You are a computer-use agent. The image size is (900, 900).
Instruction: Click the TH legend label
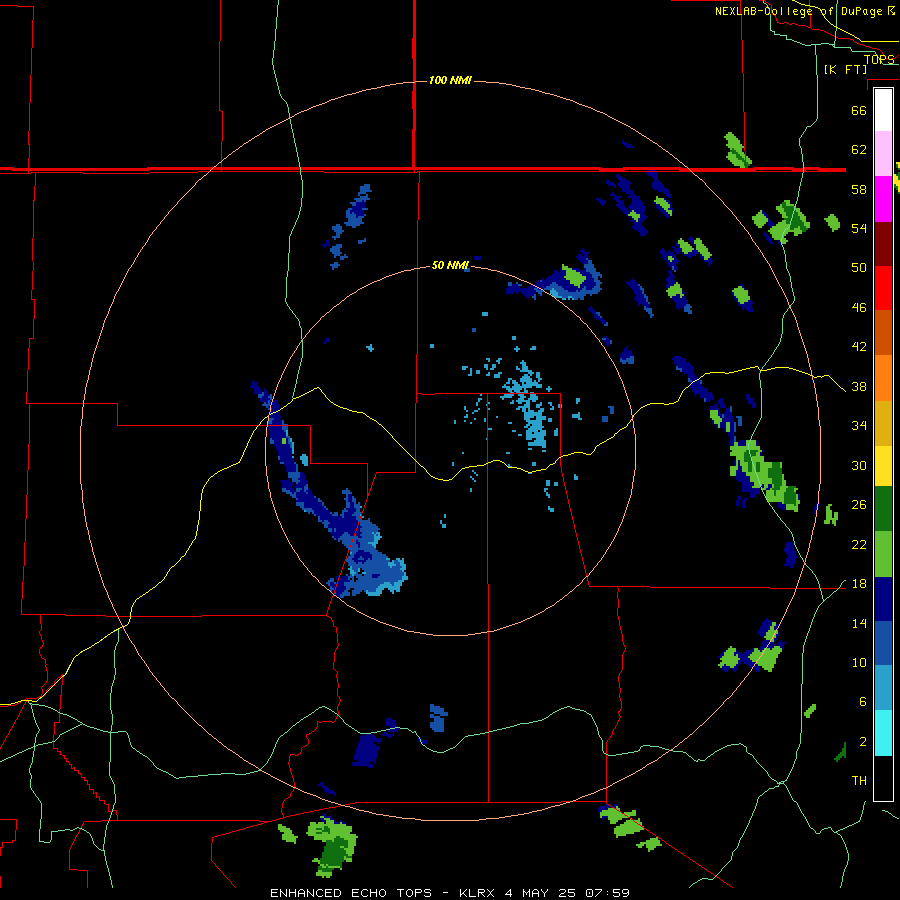(x=859, y=780)
